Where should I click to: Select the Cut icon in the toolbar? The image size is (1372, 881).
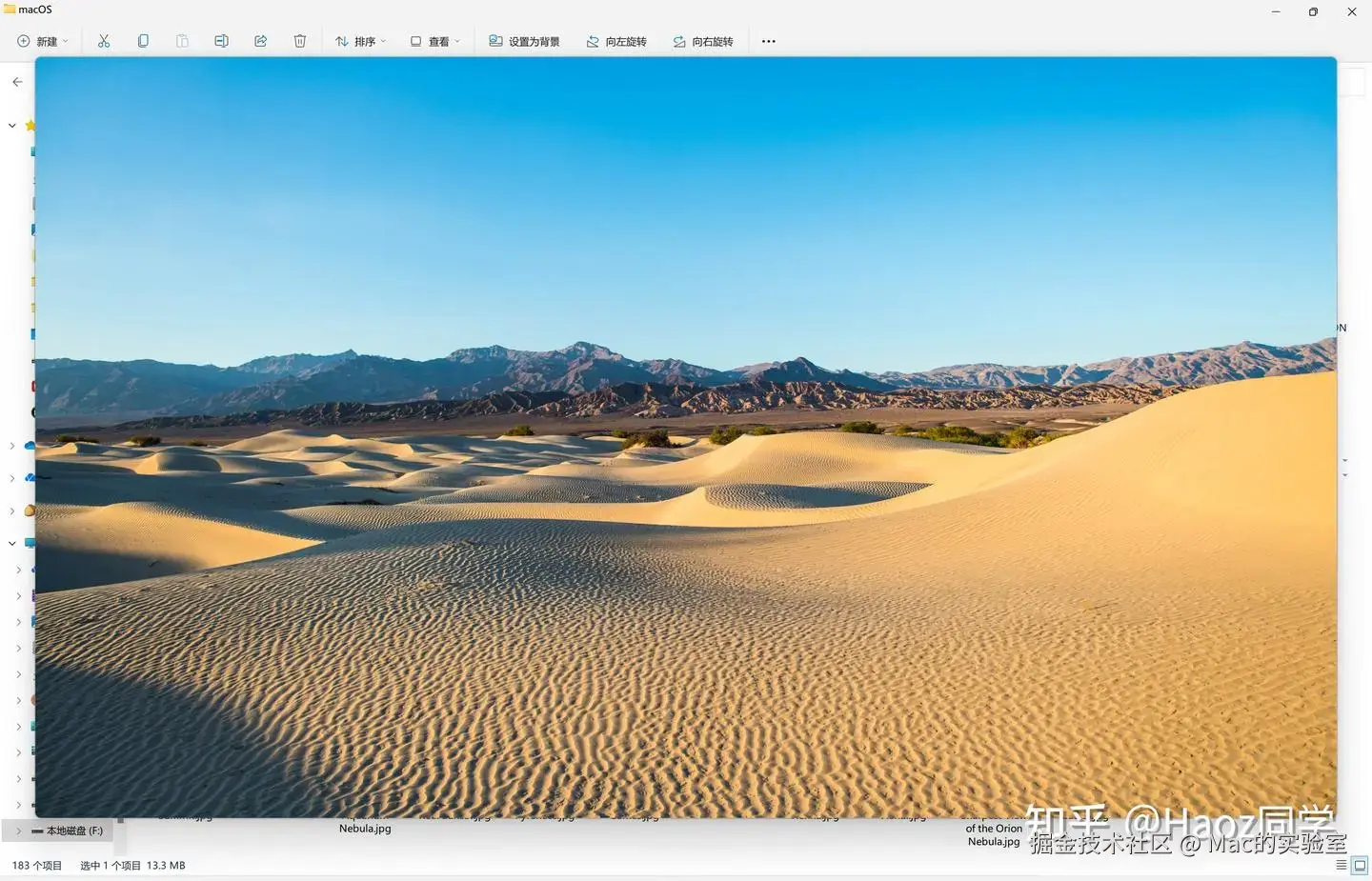pos(104,41)
